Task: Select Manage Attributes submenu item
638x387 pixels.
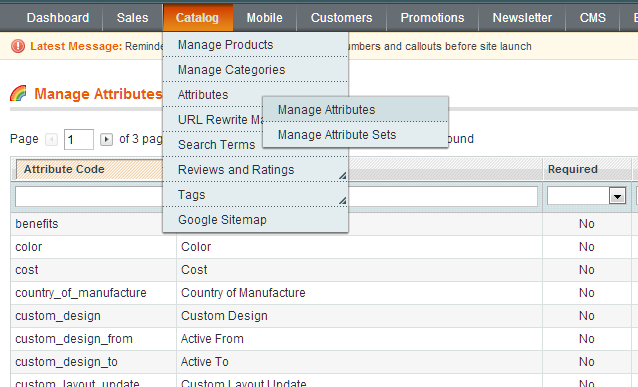Action: (x=355, y=109)
